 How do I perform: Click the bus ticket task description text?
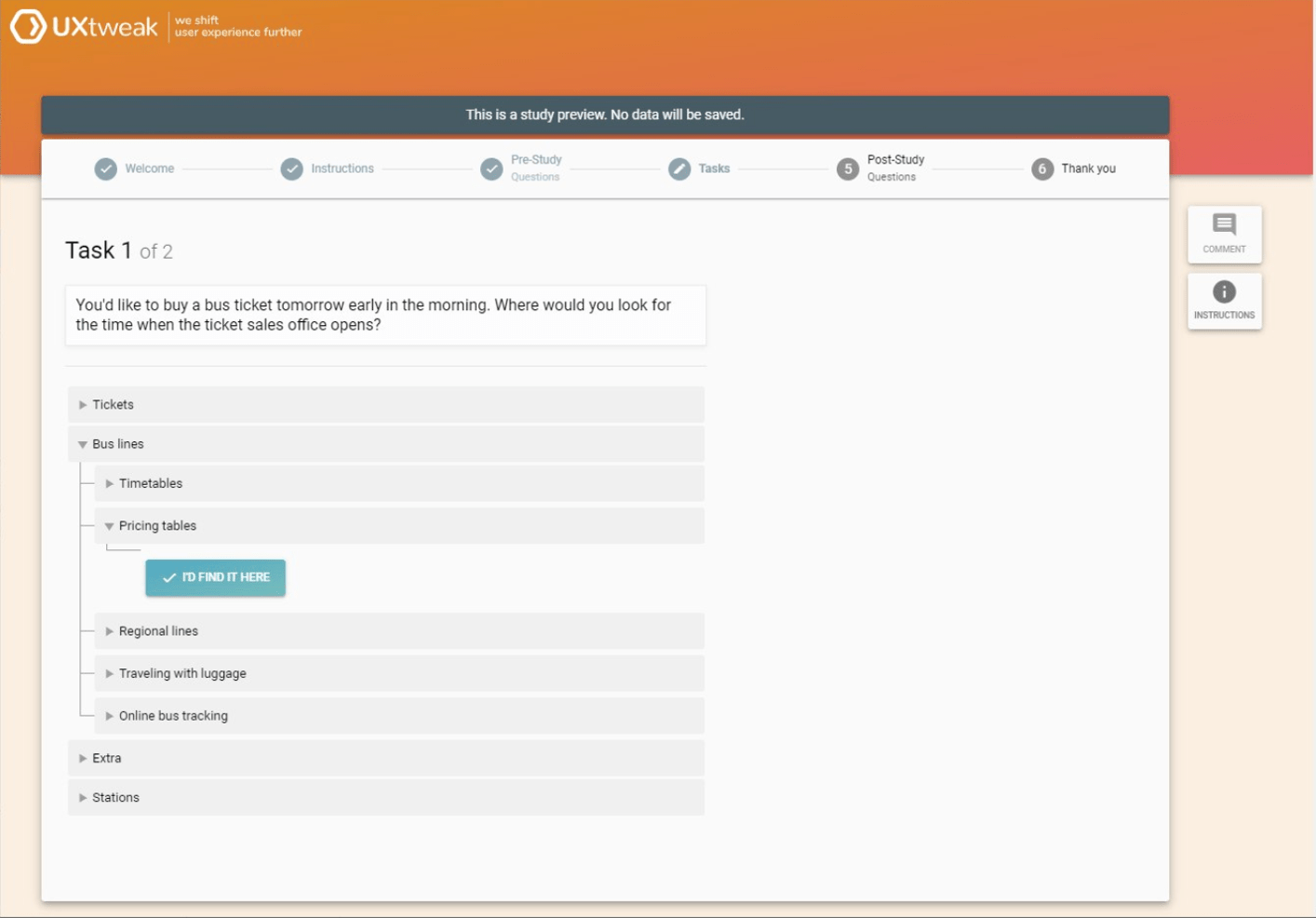coord(373,315)
